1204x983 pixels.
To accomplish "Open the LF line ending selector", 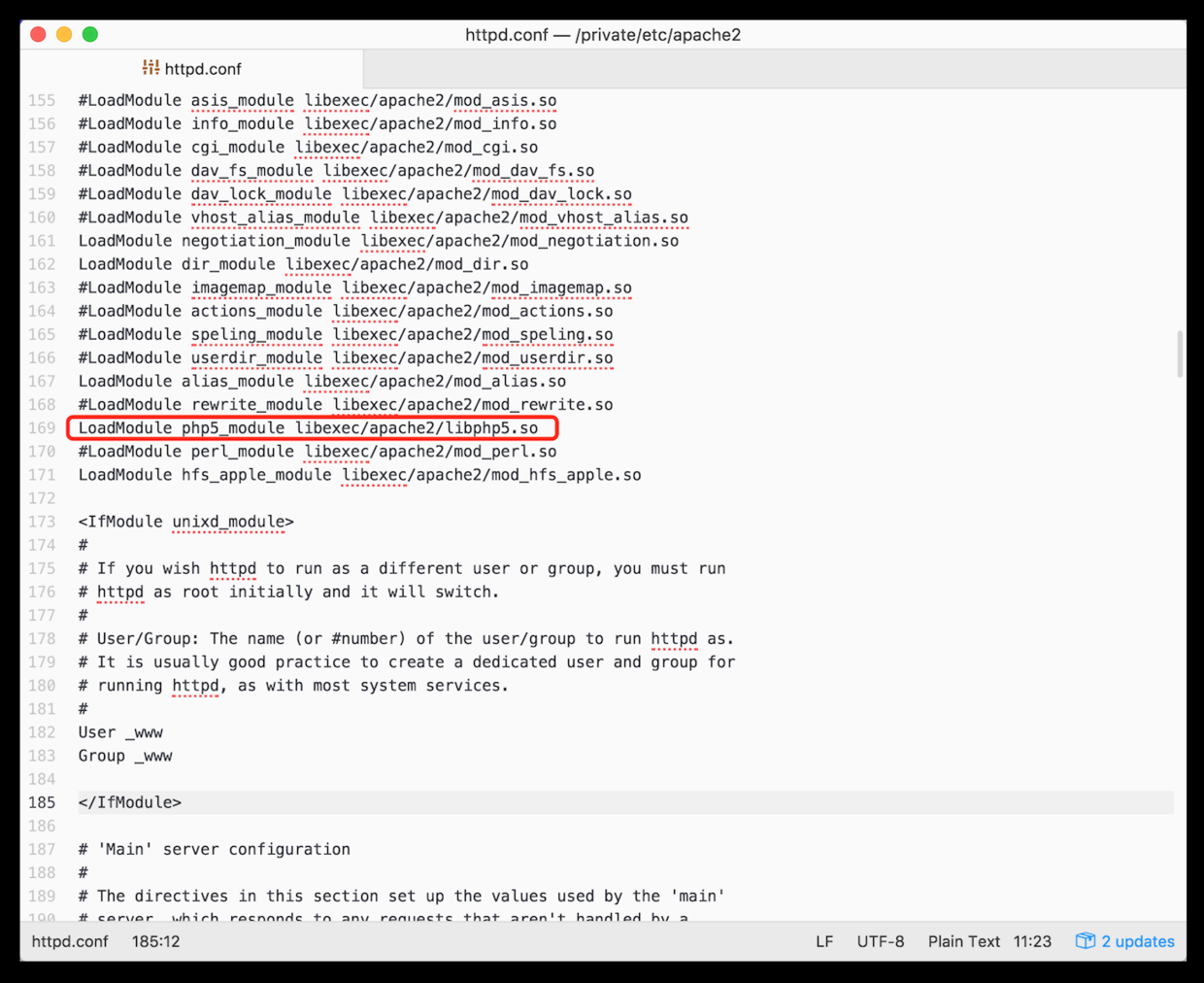I will [823, 941].
